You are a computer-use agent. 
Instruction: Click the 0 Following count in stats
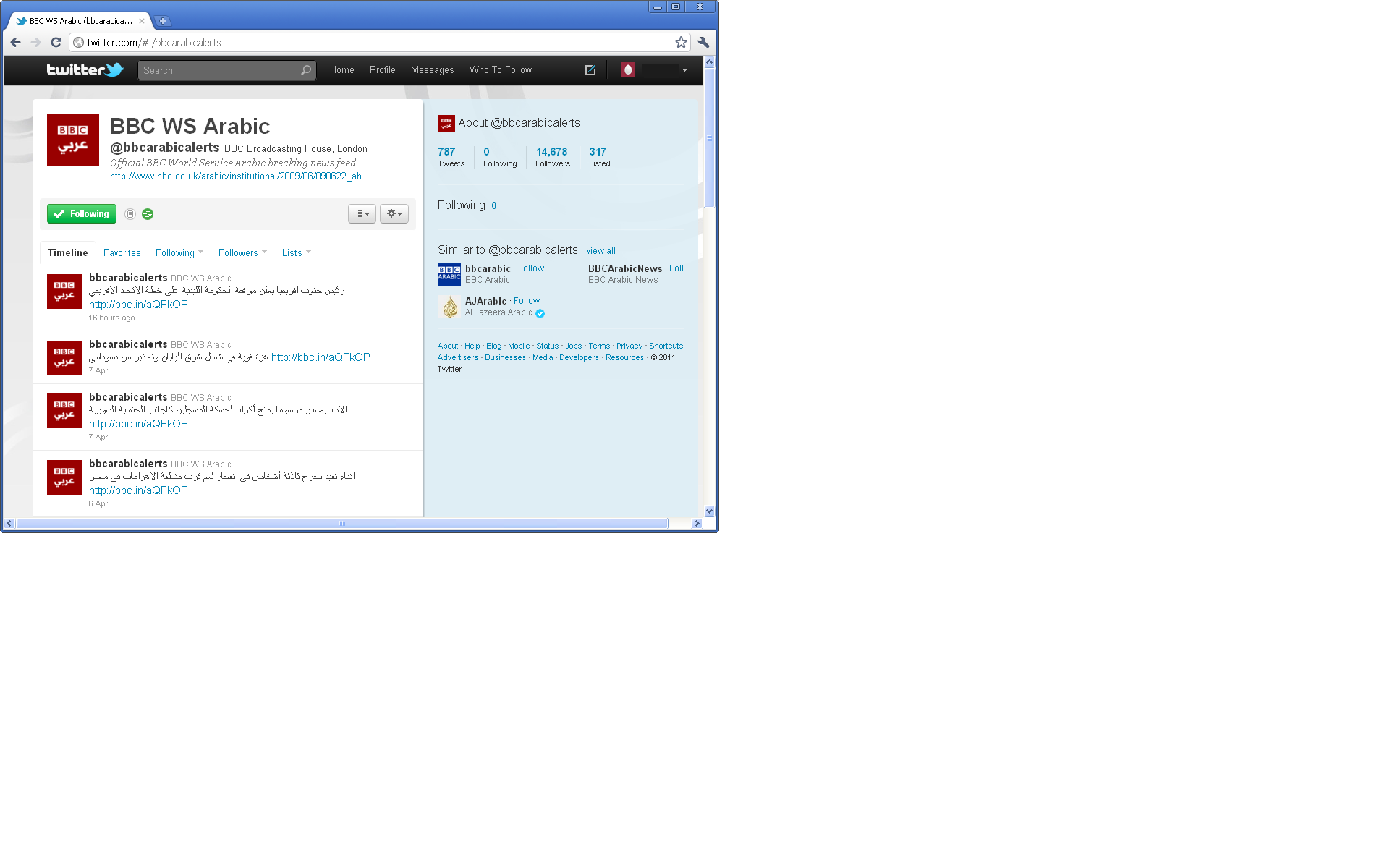(500, 157)
